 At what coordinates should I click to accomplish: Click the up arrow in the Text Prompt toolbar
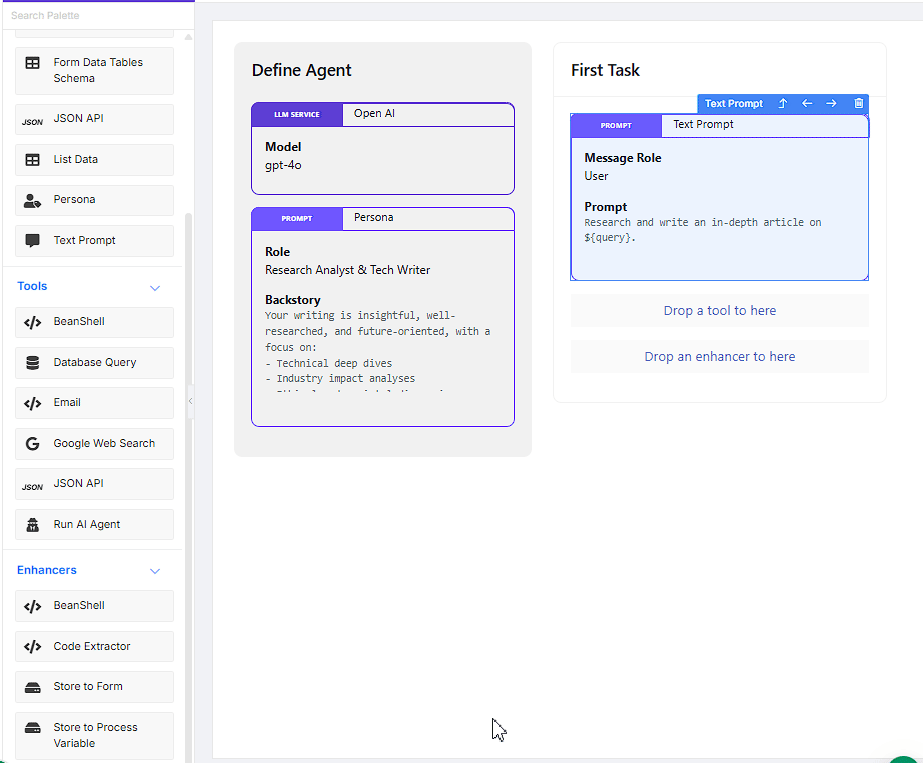[783, 104]
